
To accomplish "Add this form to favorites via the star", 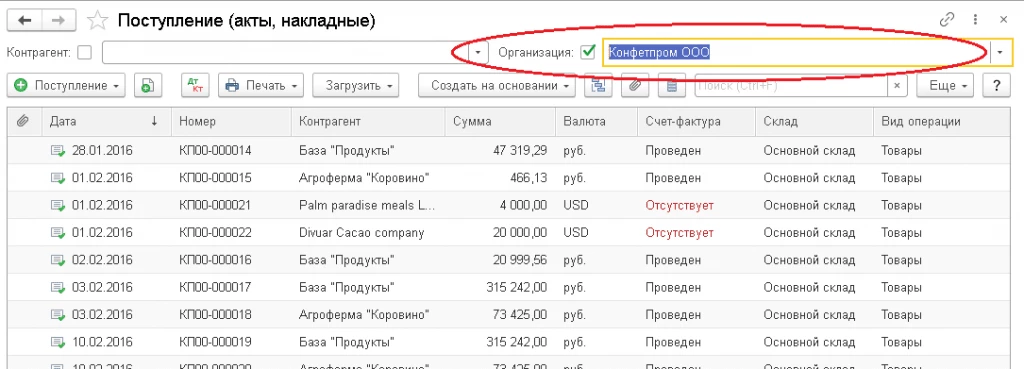I will coord(97,21).
